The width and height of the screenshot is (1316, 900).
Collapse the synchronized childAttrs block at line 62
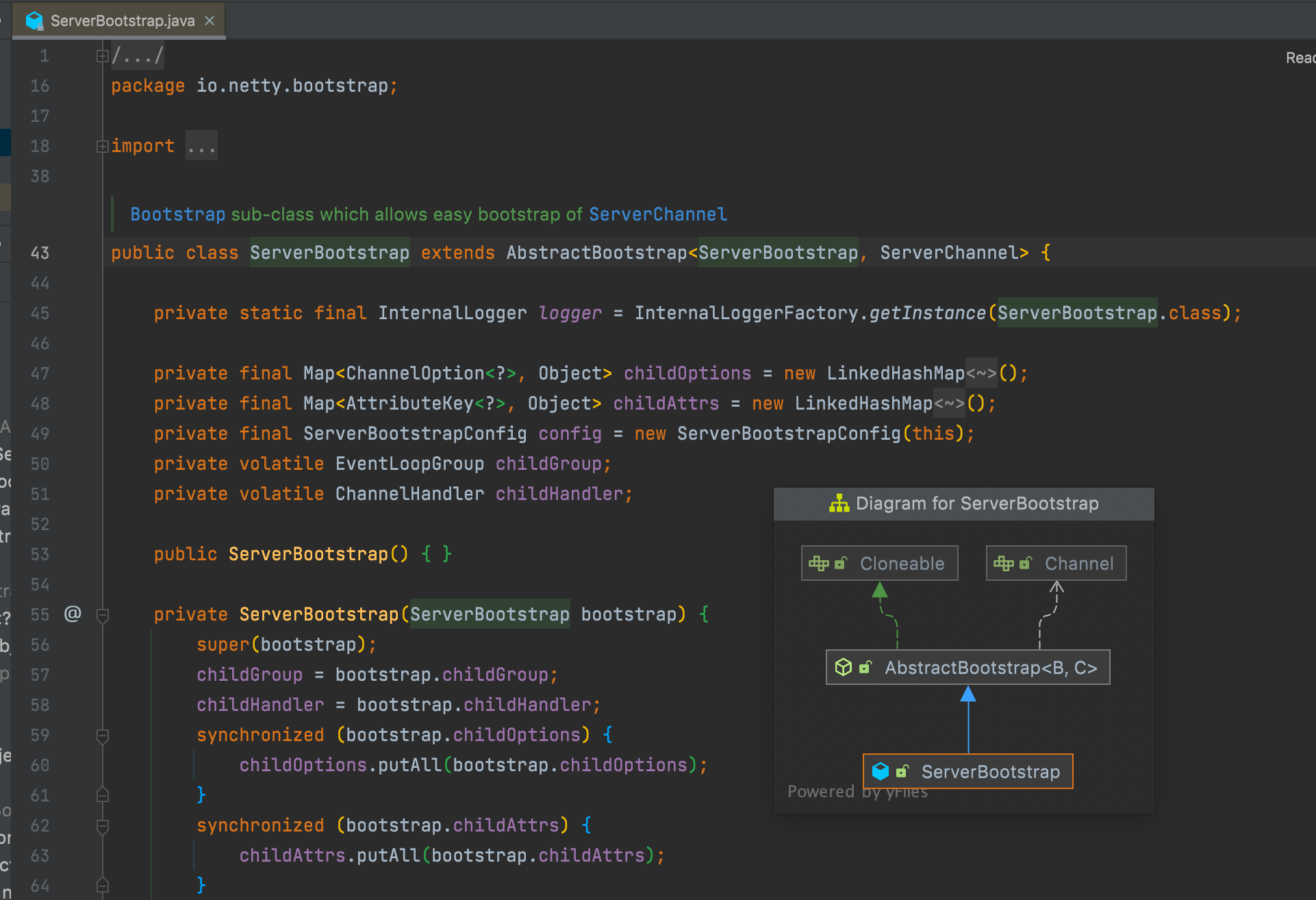103,826
